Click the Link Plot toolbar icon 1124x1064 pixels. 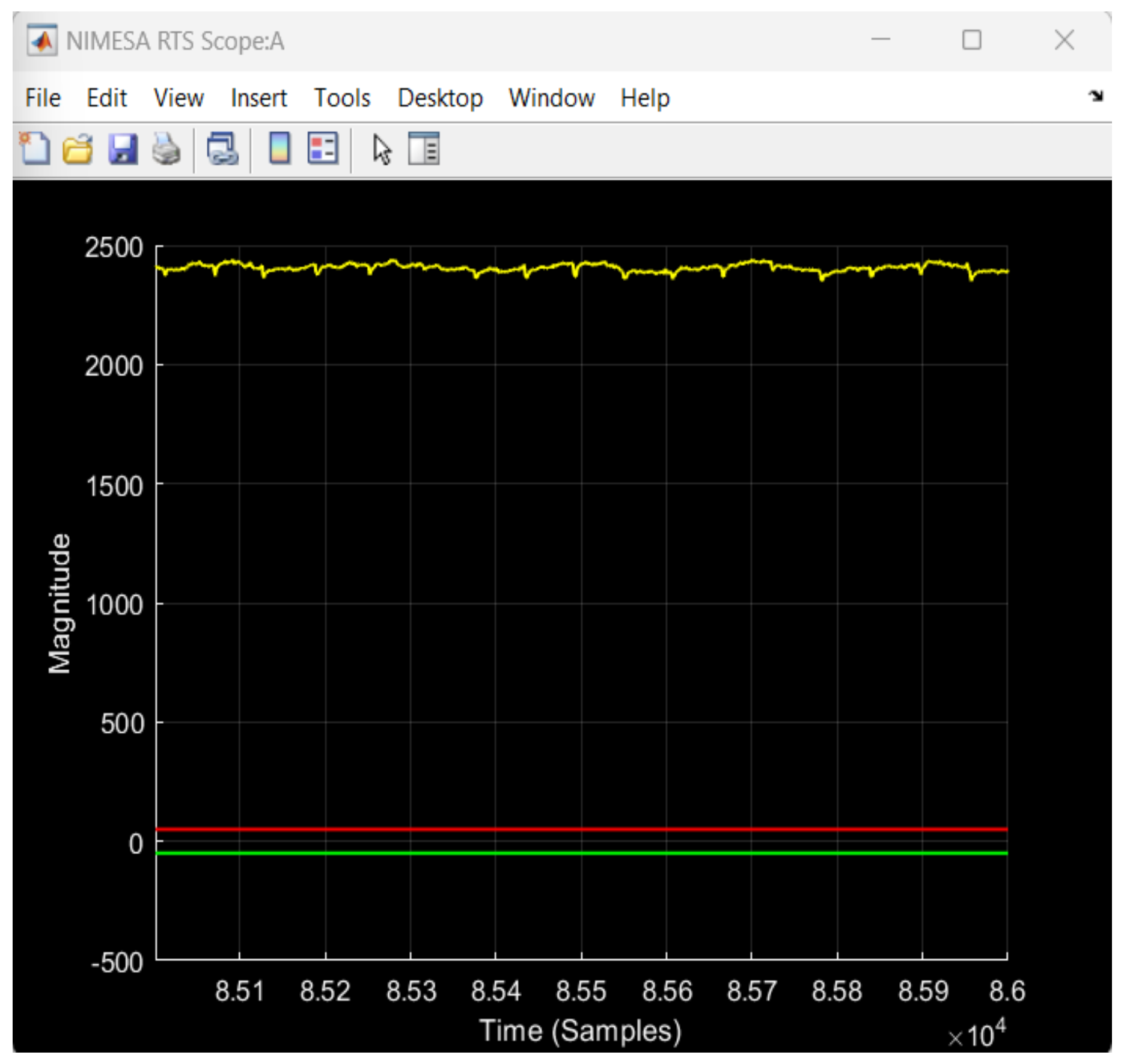[x=222, y=148]
